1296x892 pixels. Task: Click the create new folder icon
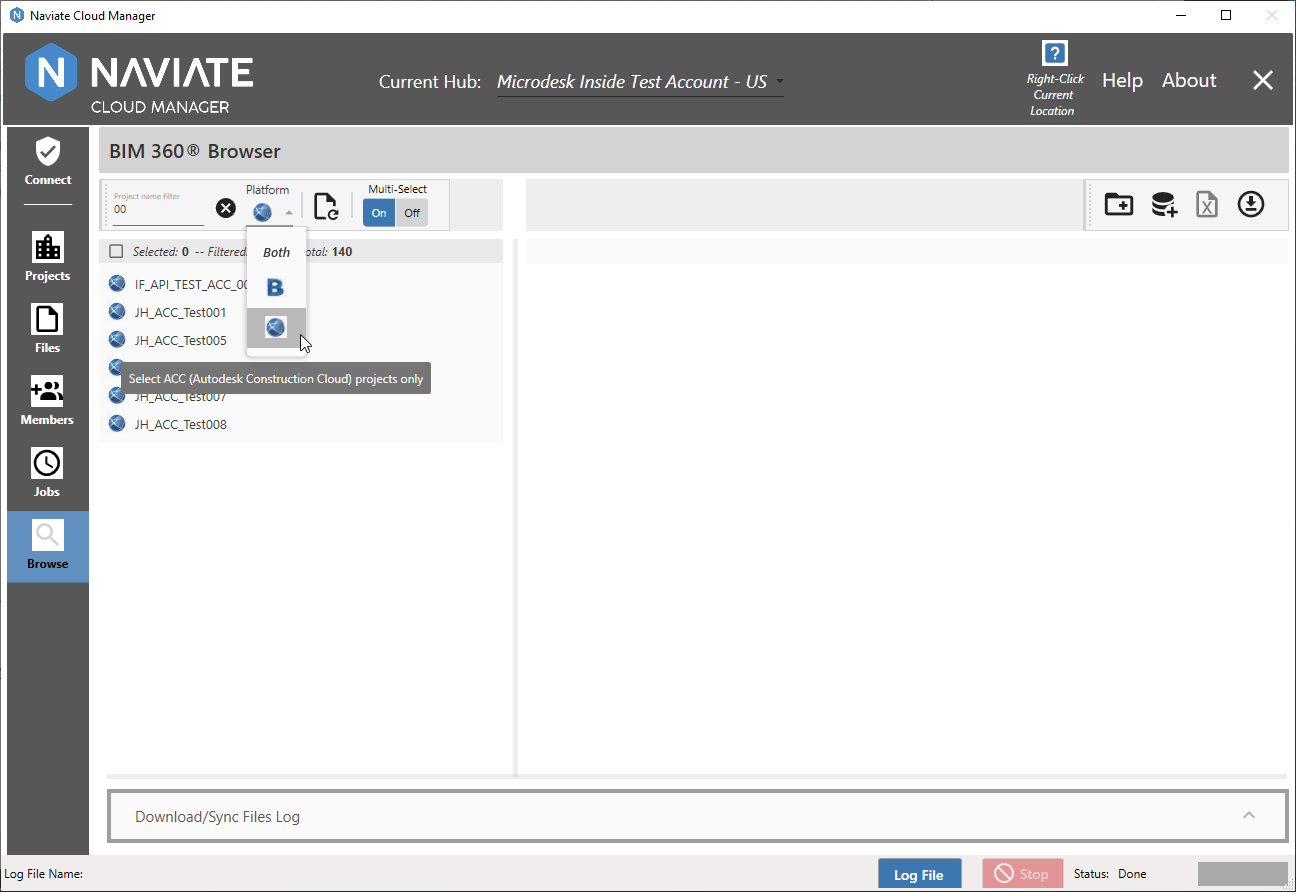1118,204
